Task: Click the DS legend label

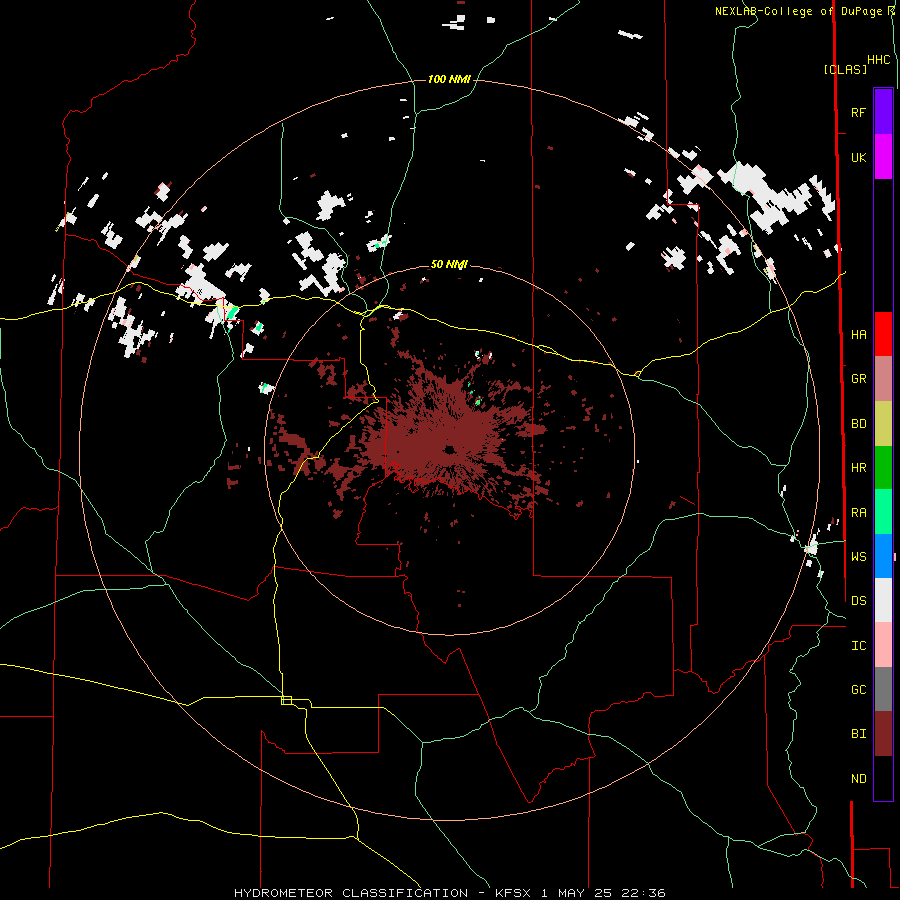Action: pos(859,600)
